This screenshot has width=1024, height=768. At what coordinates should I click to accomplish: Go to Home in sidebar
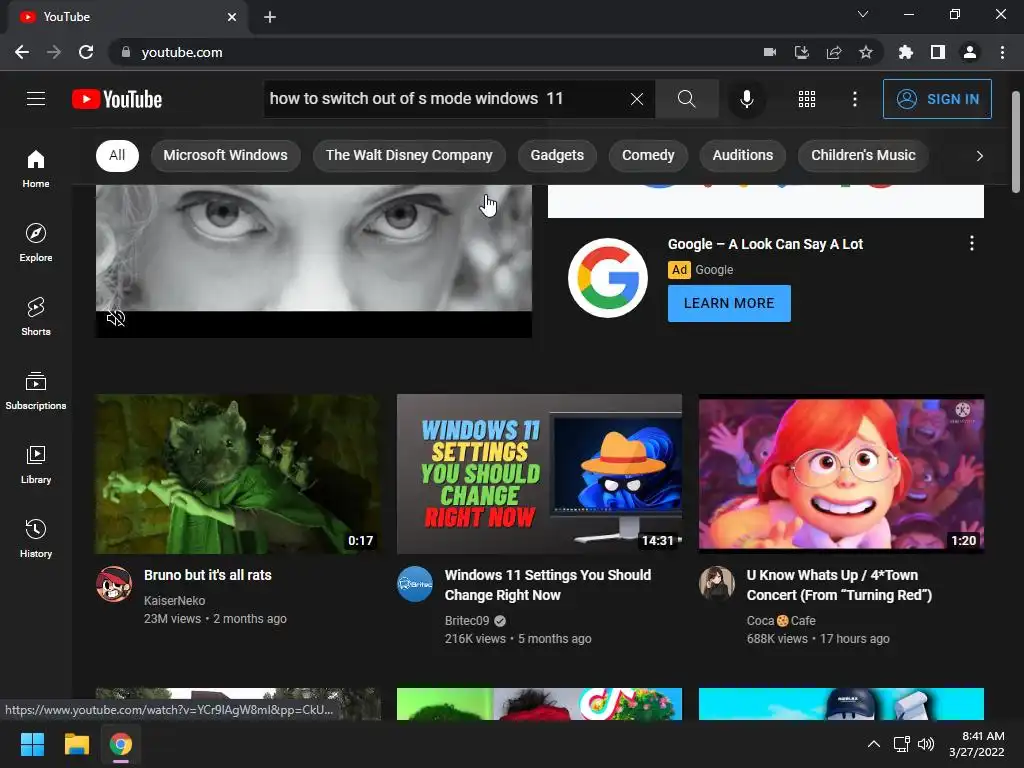pyautogui.click(x=36, y=169)
